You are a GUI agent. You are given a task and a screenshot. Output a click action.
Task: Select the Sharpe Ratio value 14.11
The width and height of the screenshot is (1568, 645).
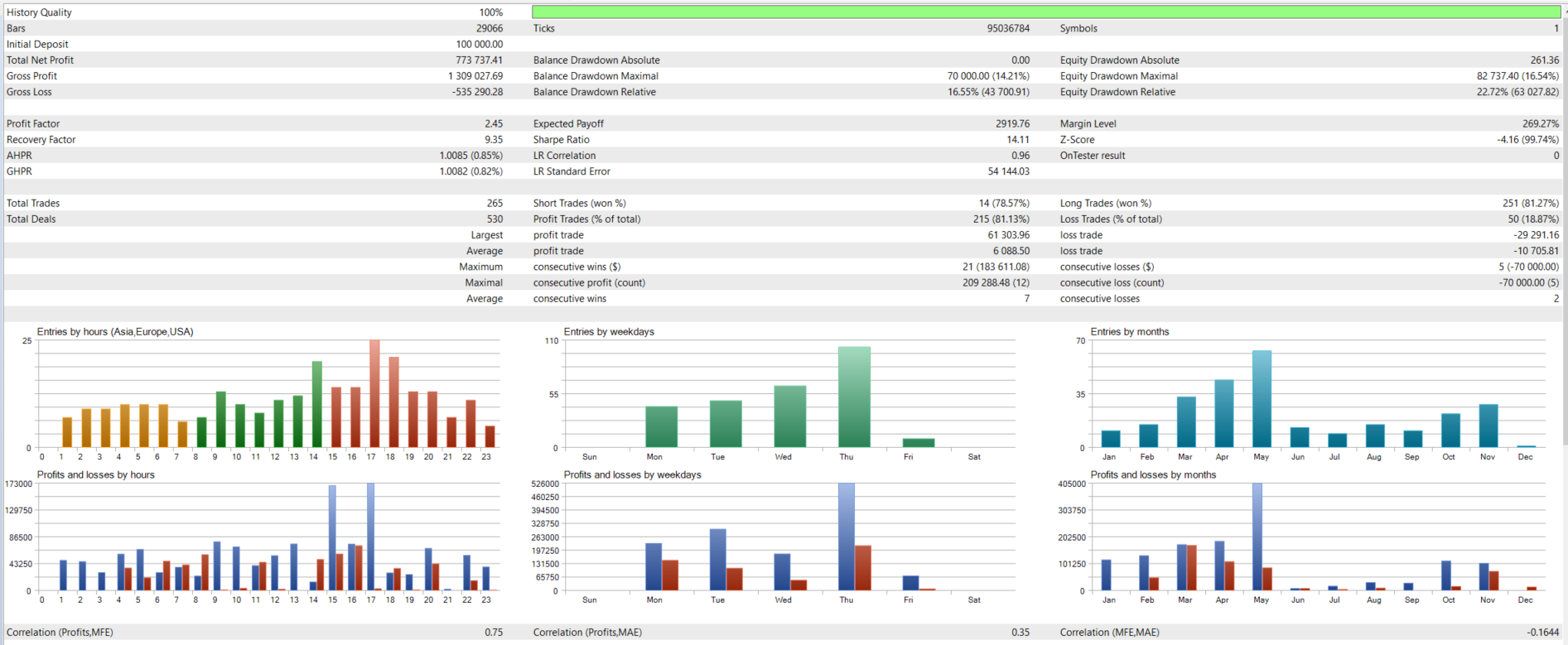(x=1018, y=140)
